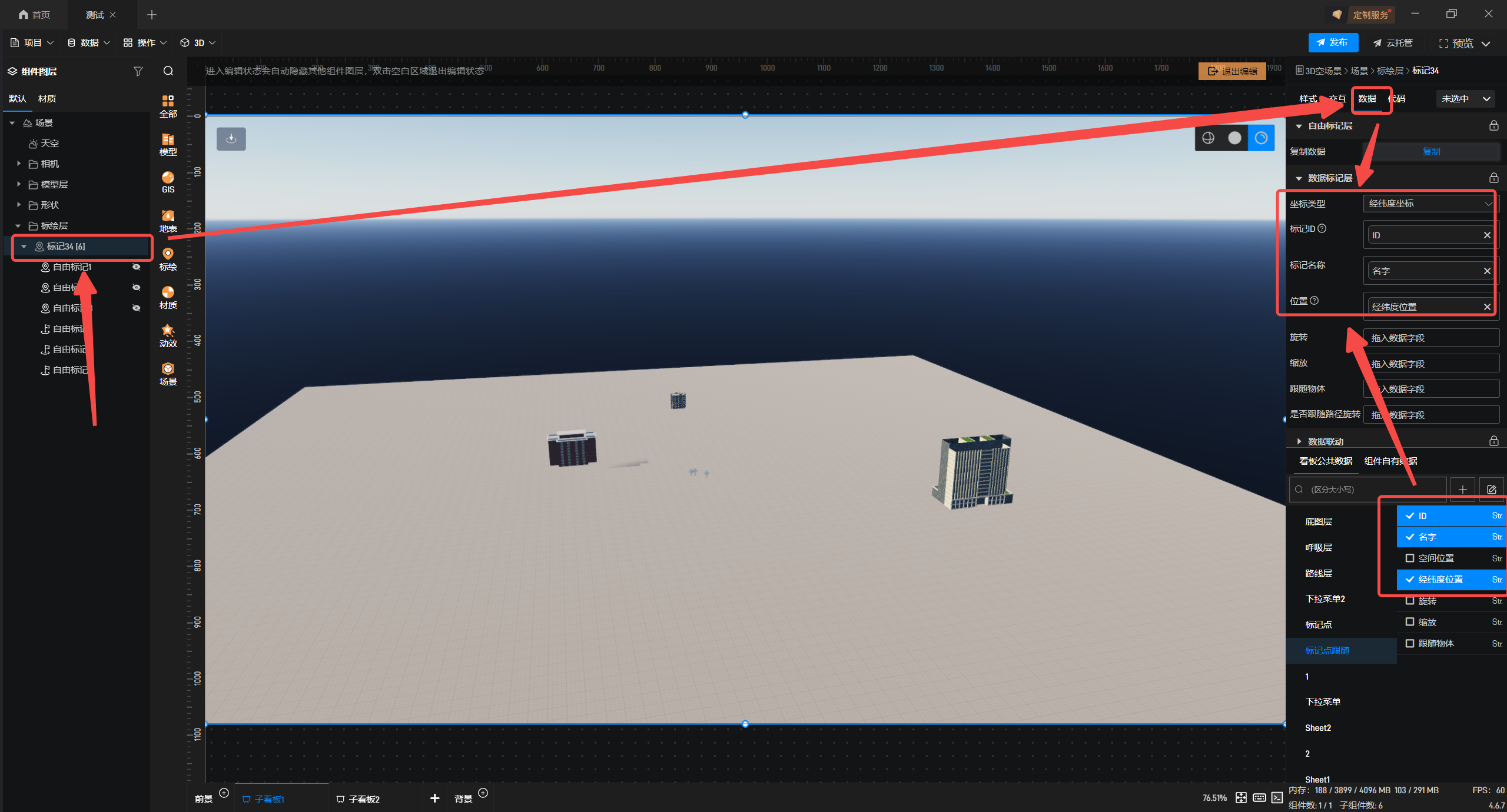Click the search icon in layer panel
Image resolution: width=1507 pixels, height=812 pixels.
[168, 71]
